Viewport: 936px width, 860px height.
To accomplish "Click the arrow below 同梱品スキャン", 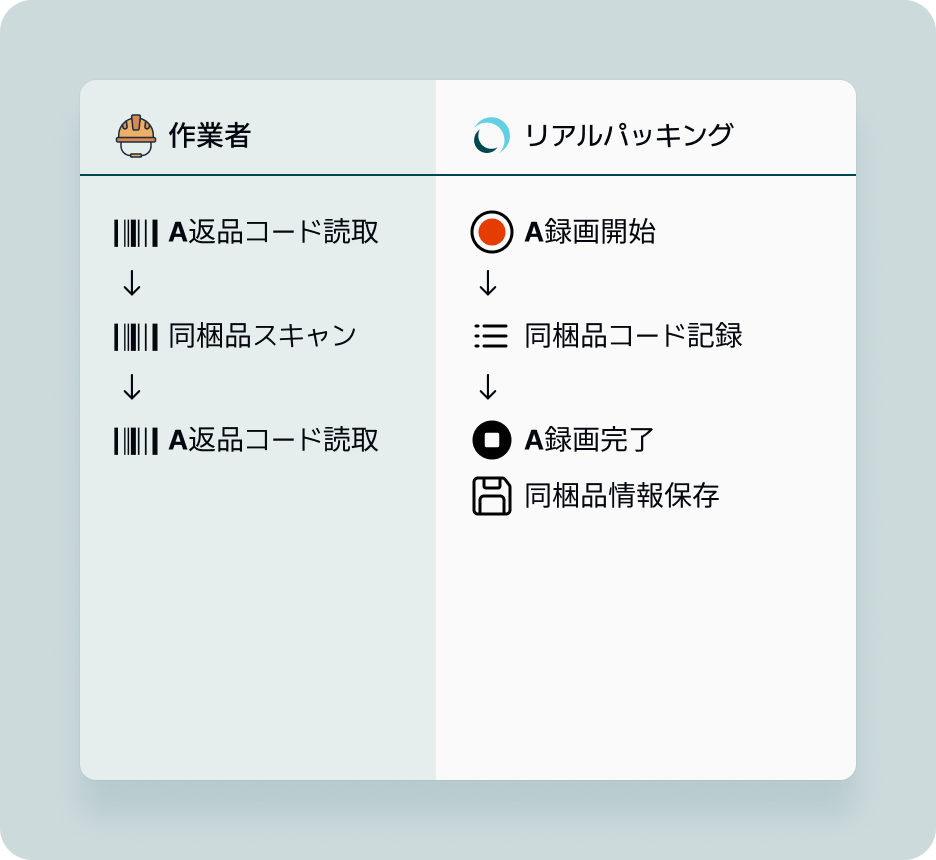I will tap(132, 387).
